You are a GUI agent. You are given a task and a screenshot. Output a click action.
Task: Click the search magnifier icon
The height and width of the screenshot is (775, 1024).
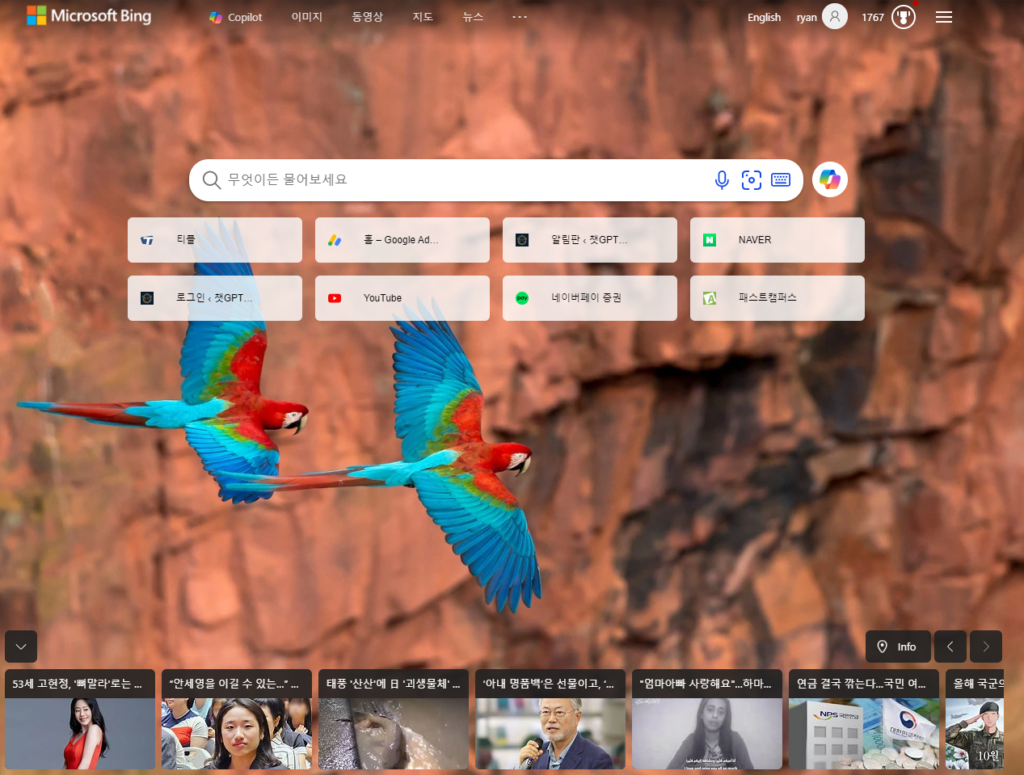pyautogui.click(x=211, y=180)
